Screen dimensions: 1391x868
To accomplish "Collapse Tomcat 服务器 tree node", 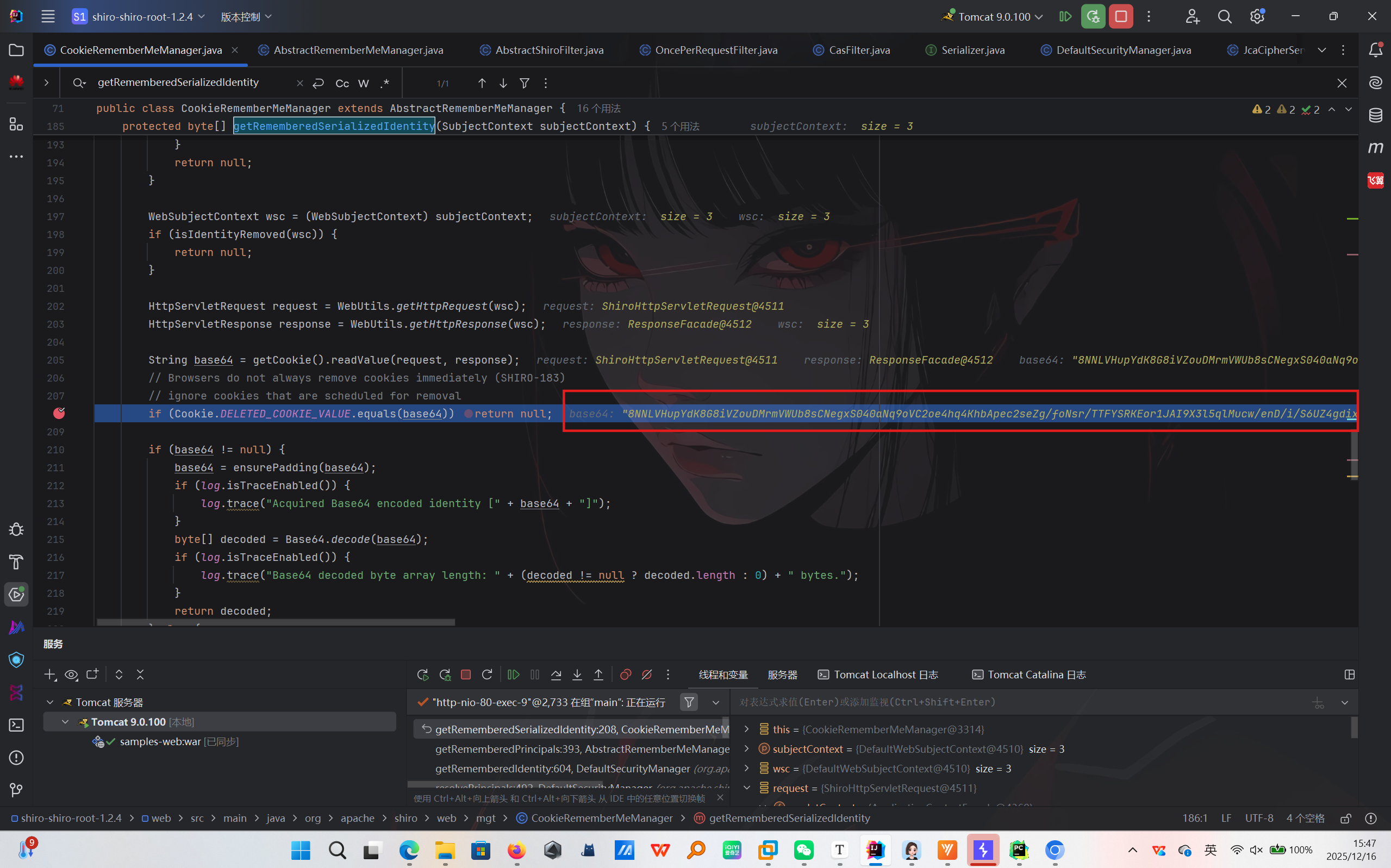I will coord(50,702).
